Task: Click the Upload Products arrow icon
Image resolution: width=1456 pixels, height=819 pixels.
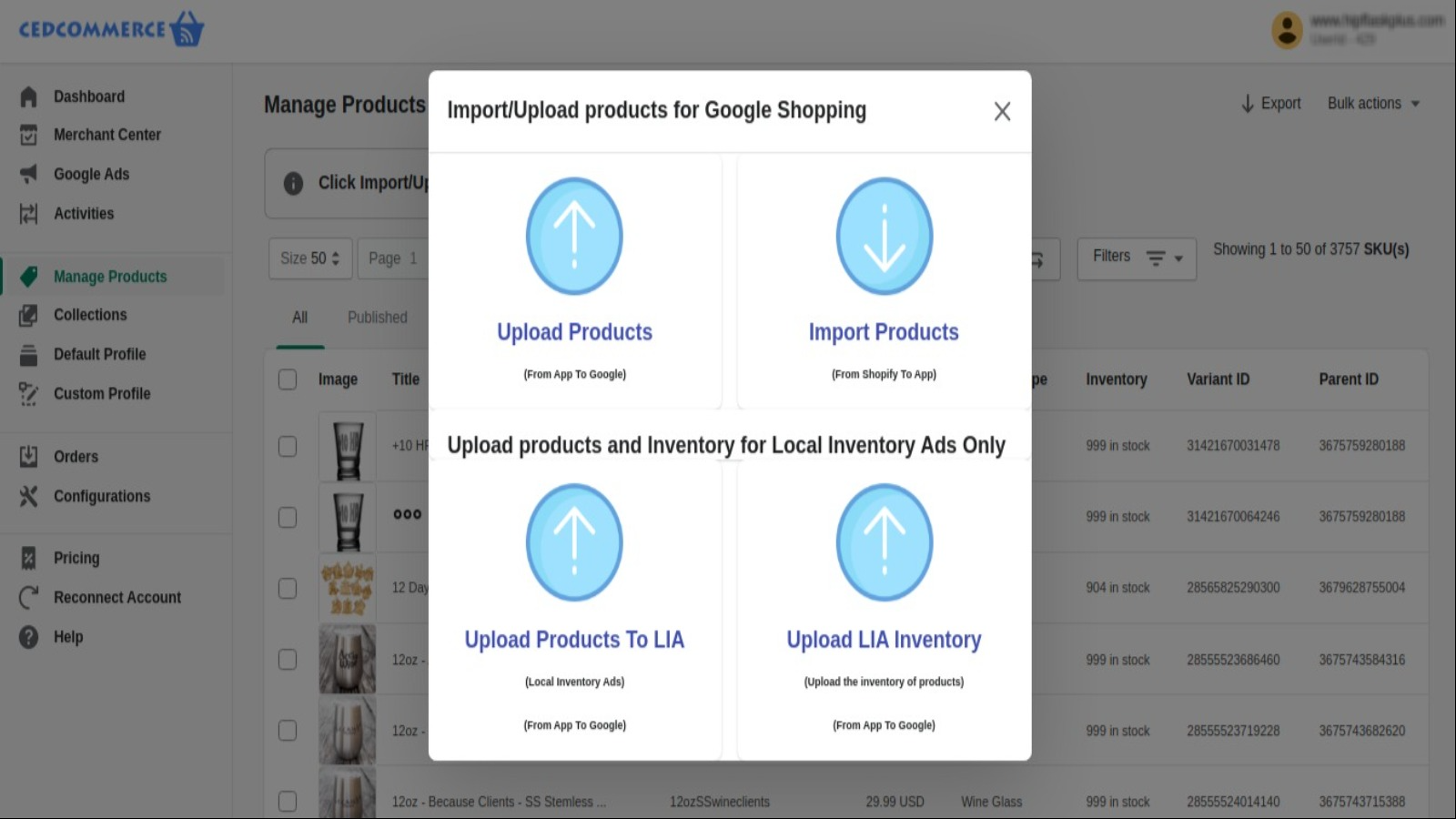Action: pos(574,236)
